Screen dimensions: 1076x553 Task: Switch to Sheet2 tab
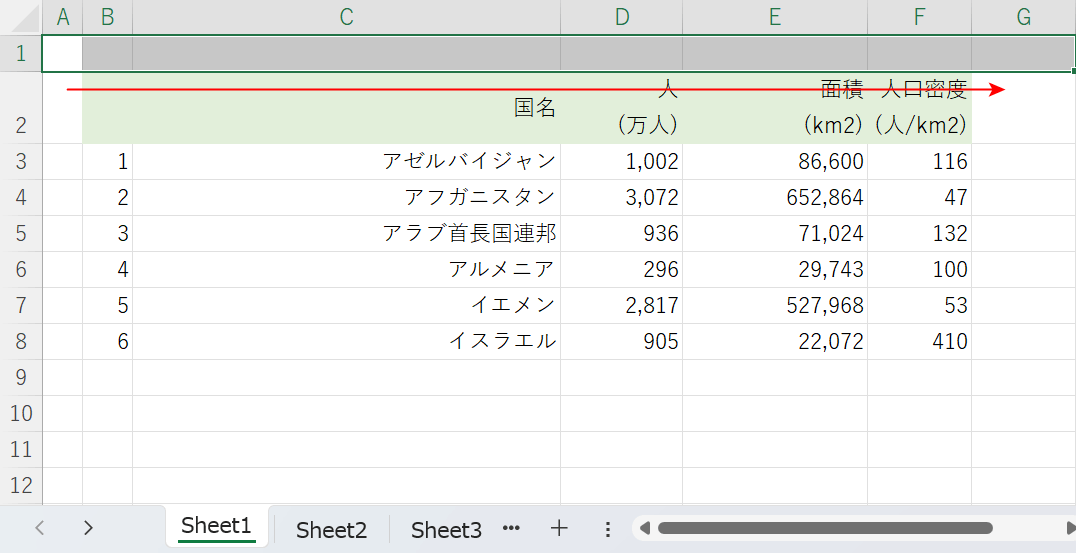pyautogui.click(x=331, y=530)
